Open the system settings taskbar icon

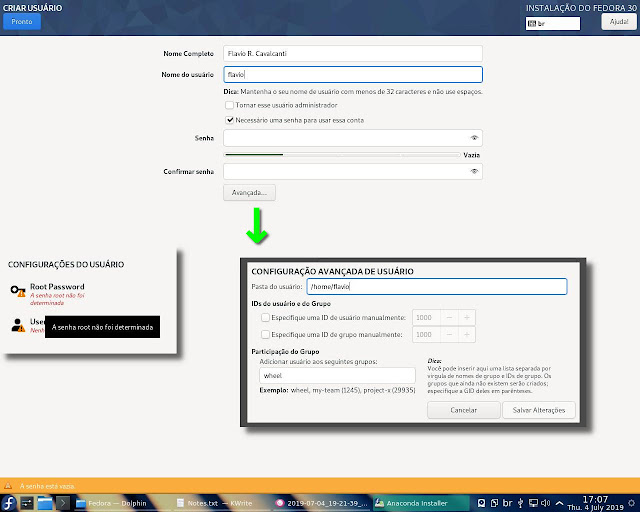click(x=27, y=503)
